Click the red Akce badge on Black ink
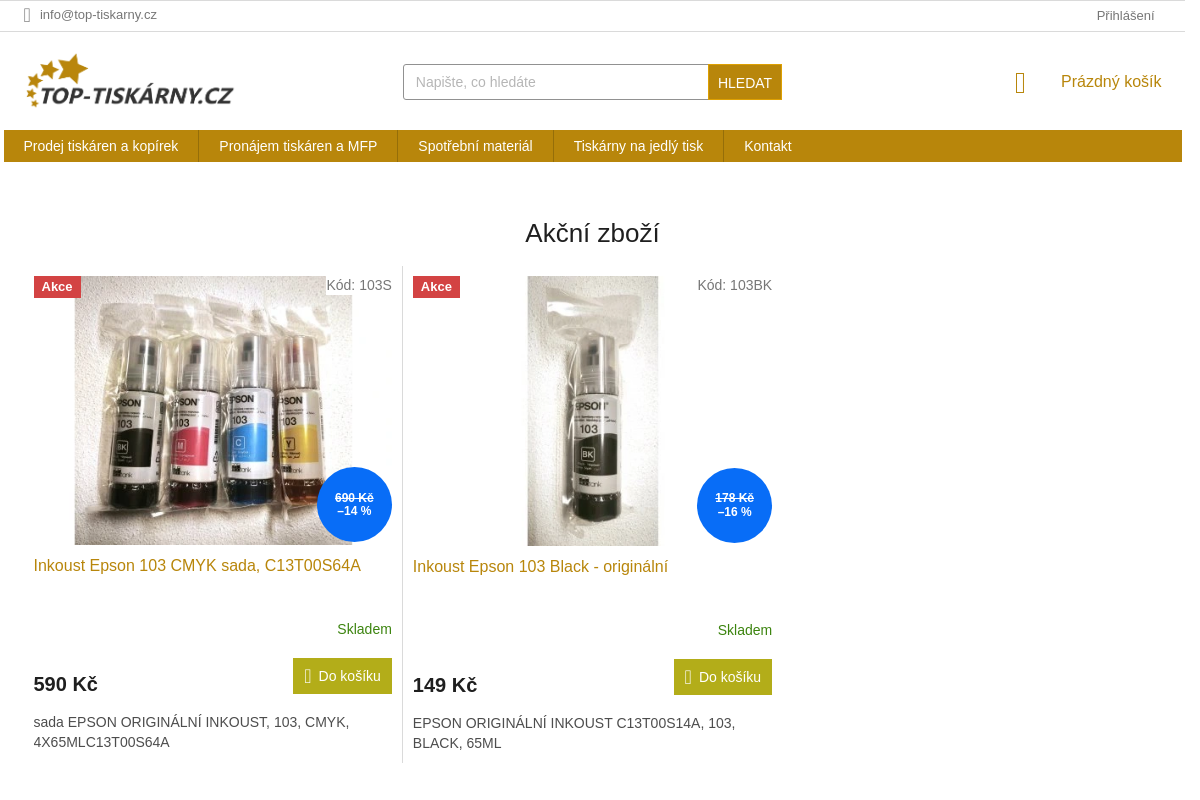The width and height of the screenshot is (1200, 800). coord(436,287)
